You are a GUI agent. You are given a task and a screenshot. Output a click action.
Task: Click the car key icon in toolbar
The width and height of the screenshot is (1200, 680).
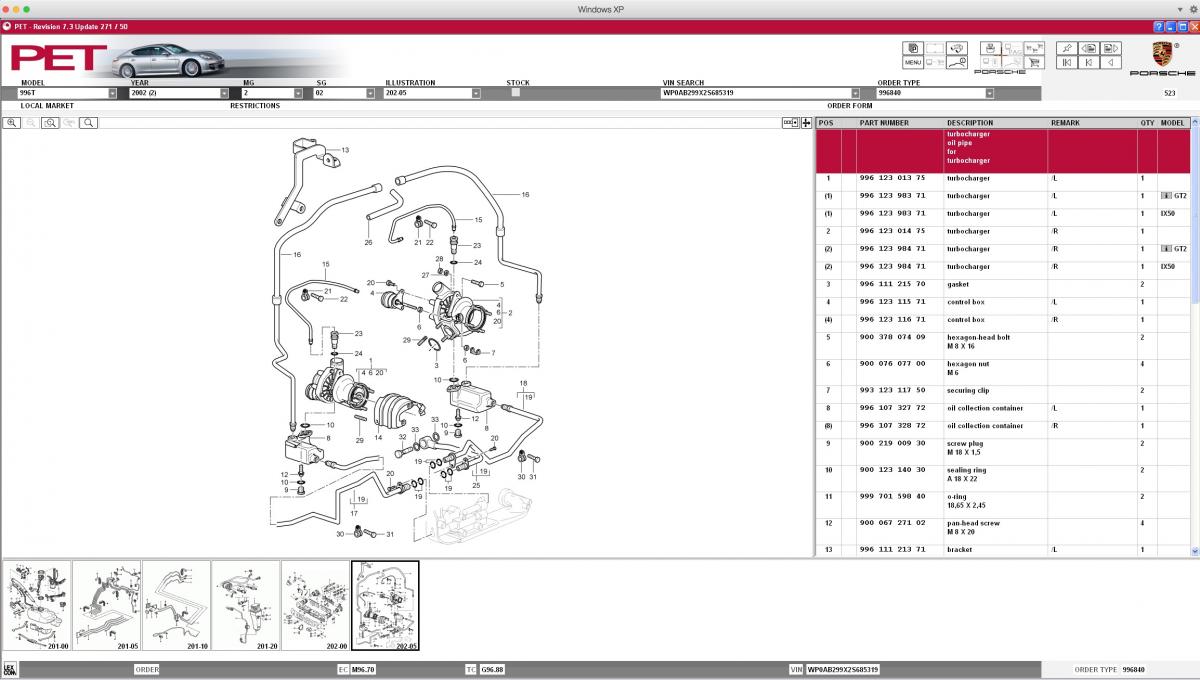click(957, 48)
